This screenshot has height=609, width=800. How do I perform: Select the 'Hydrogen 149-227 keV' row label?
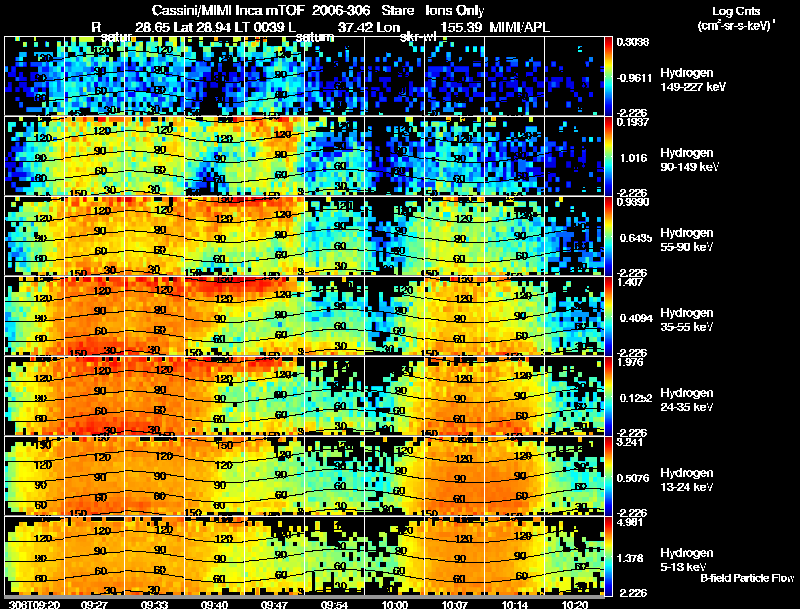[x=692, y=80]
